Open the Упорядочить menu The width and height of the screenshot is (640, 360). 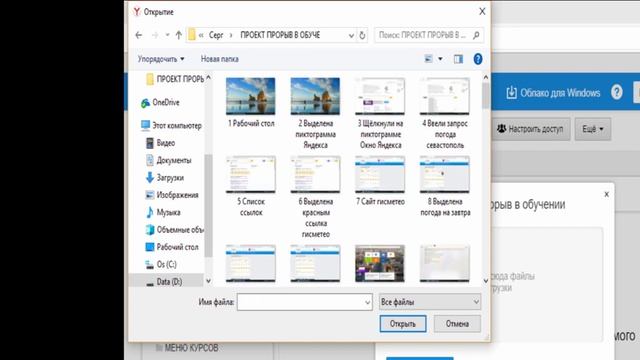click(161, 59)
